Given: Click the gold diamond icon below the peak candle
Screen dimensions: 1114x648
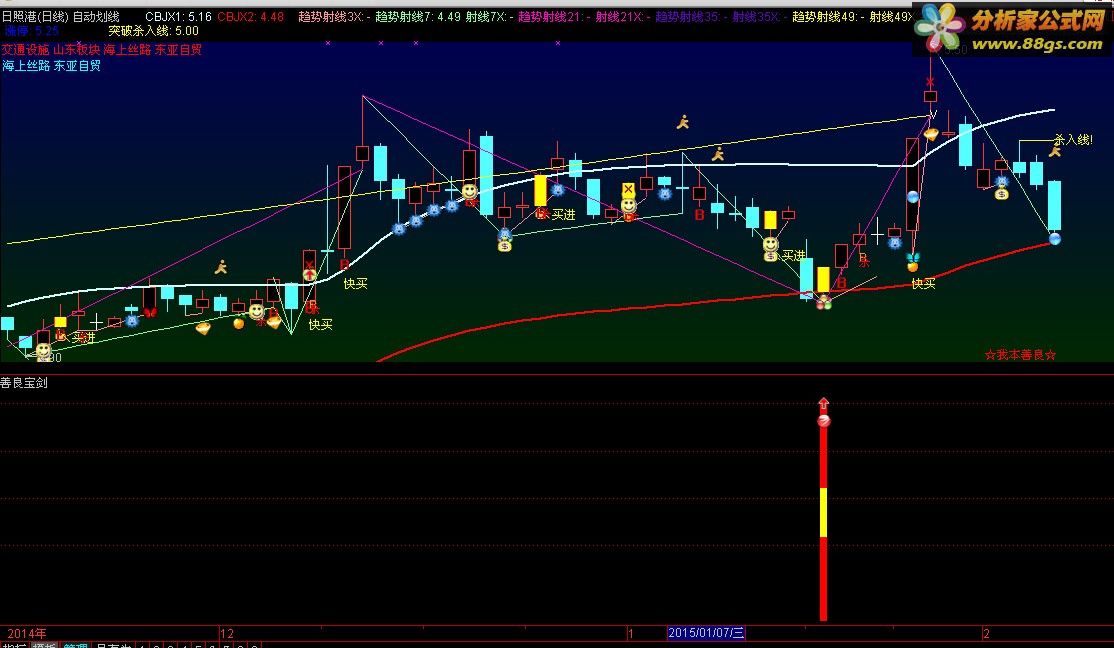Looking at the screenshot, I should (x=931, y=132).
